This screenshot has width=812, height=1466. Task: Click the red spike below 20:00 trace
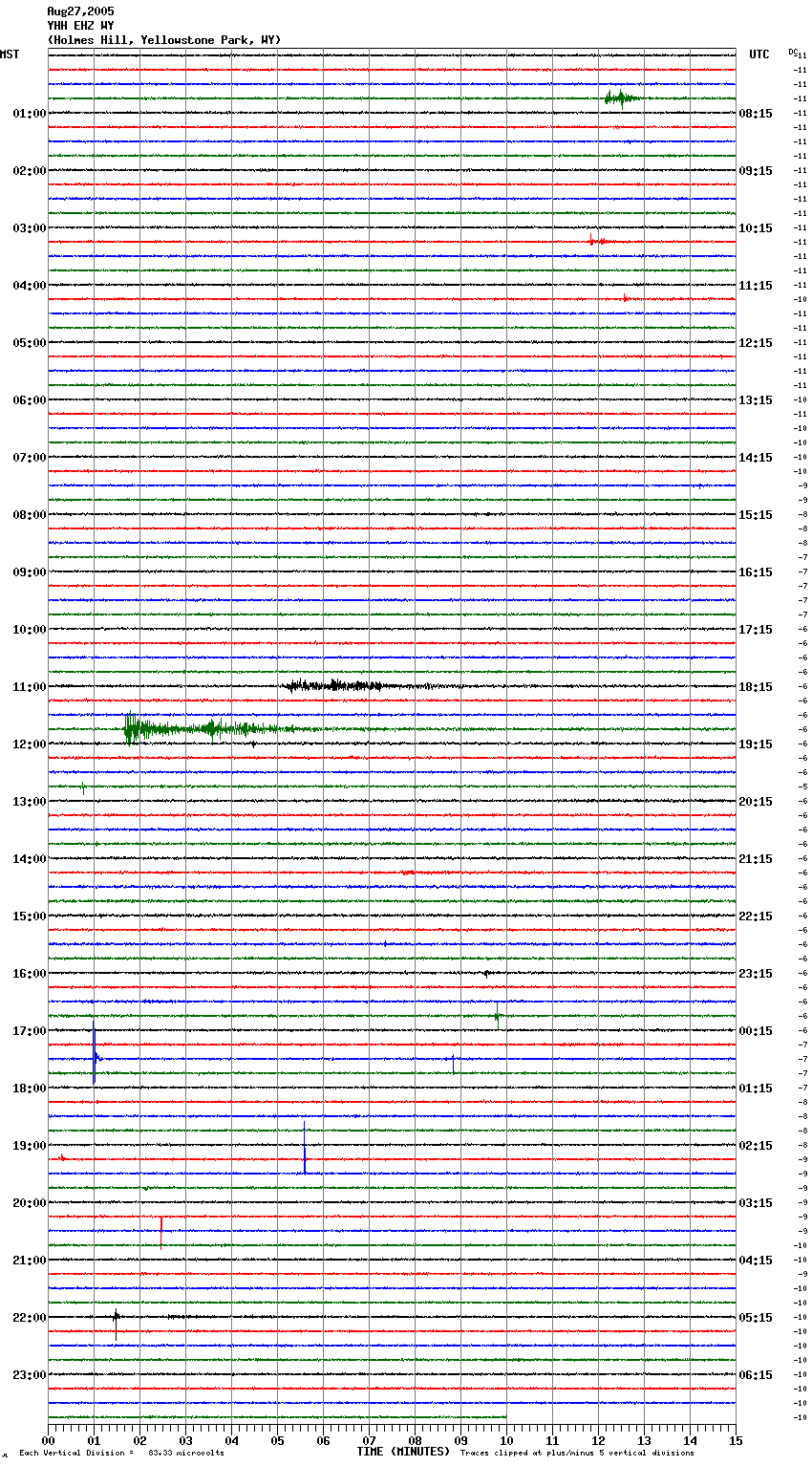(161, 1233)
